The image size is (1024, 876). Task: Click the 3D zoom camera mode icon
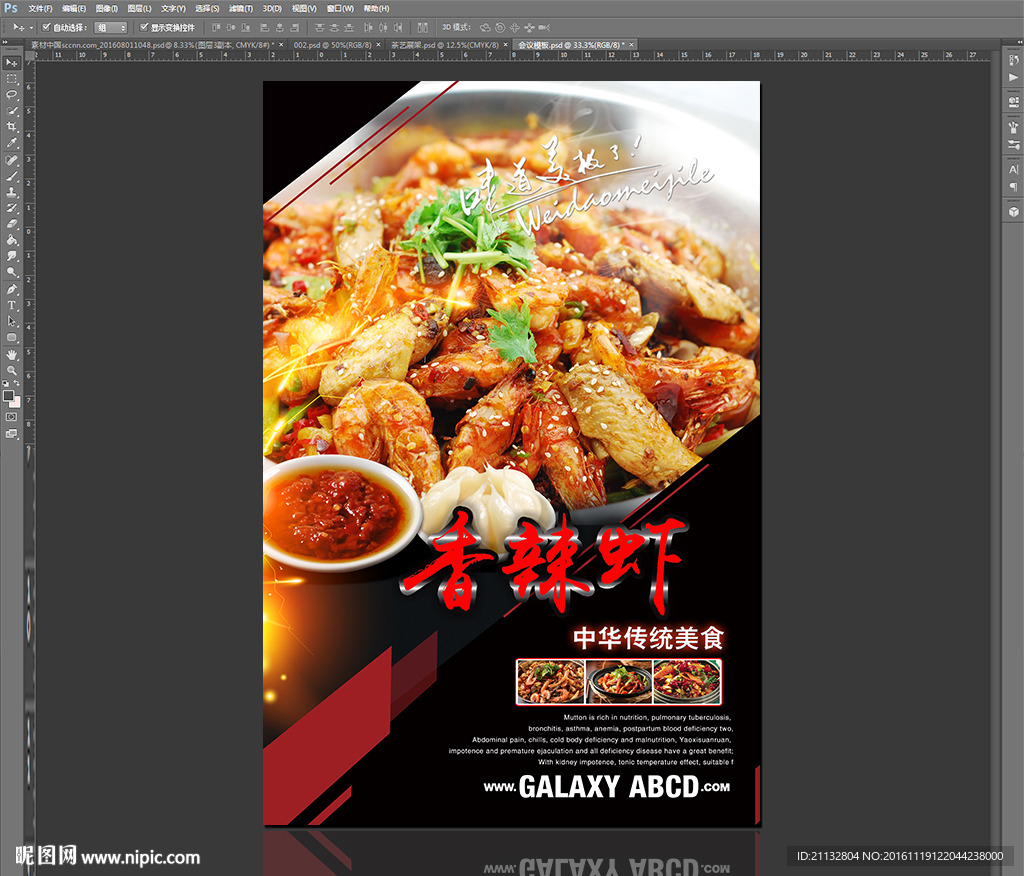coord(543,27)
